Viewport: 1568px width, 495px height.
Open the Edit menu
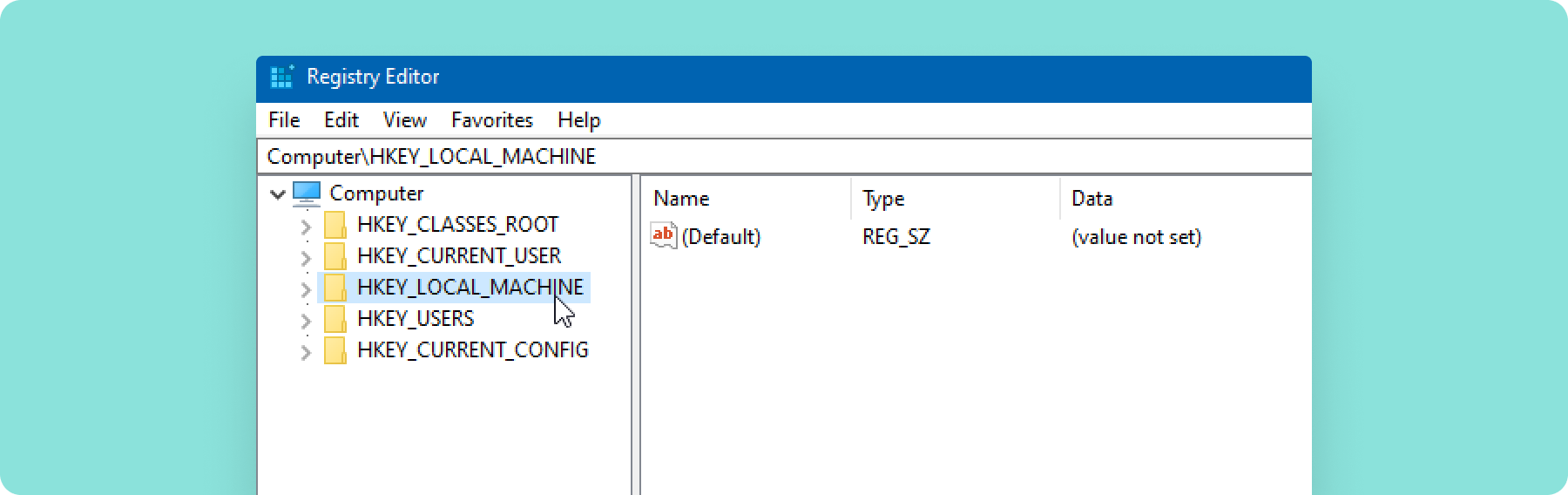click(x=341, y=120)
